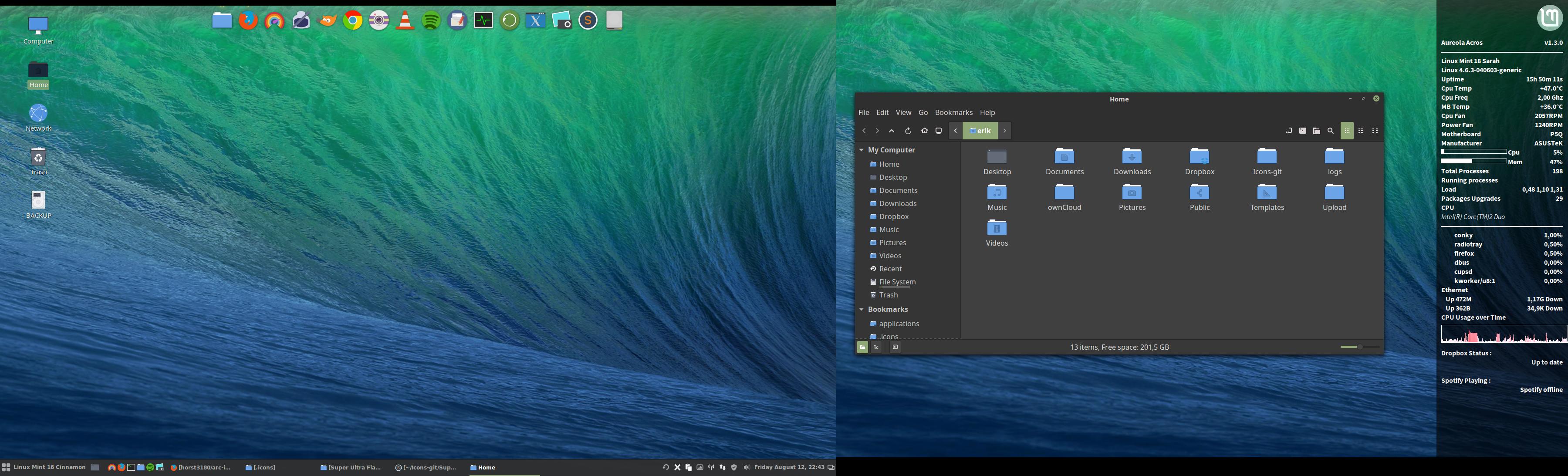This screenshot has height=476, width=1568.
Task: Toggle location entry icon in toolbar
Action: [x=1288, y=131]
